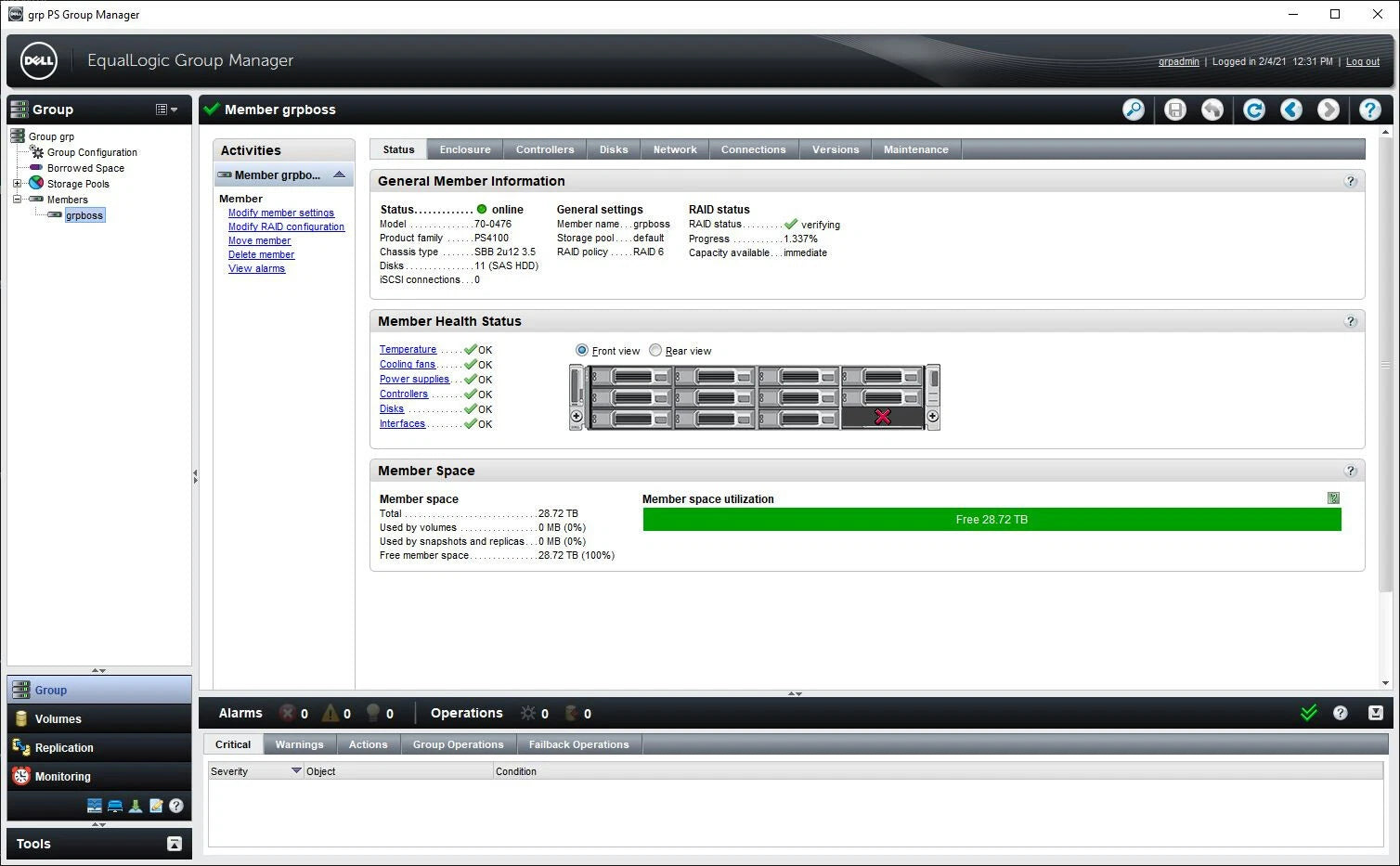
Task: Click the gear icon next to Operations
Action: [x=528, y=713]
